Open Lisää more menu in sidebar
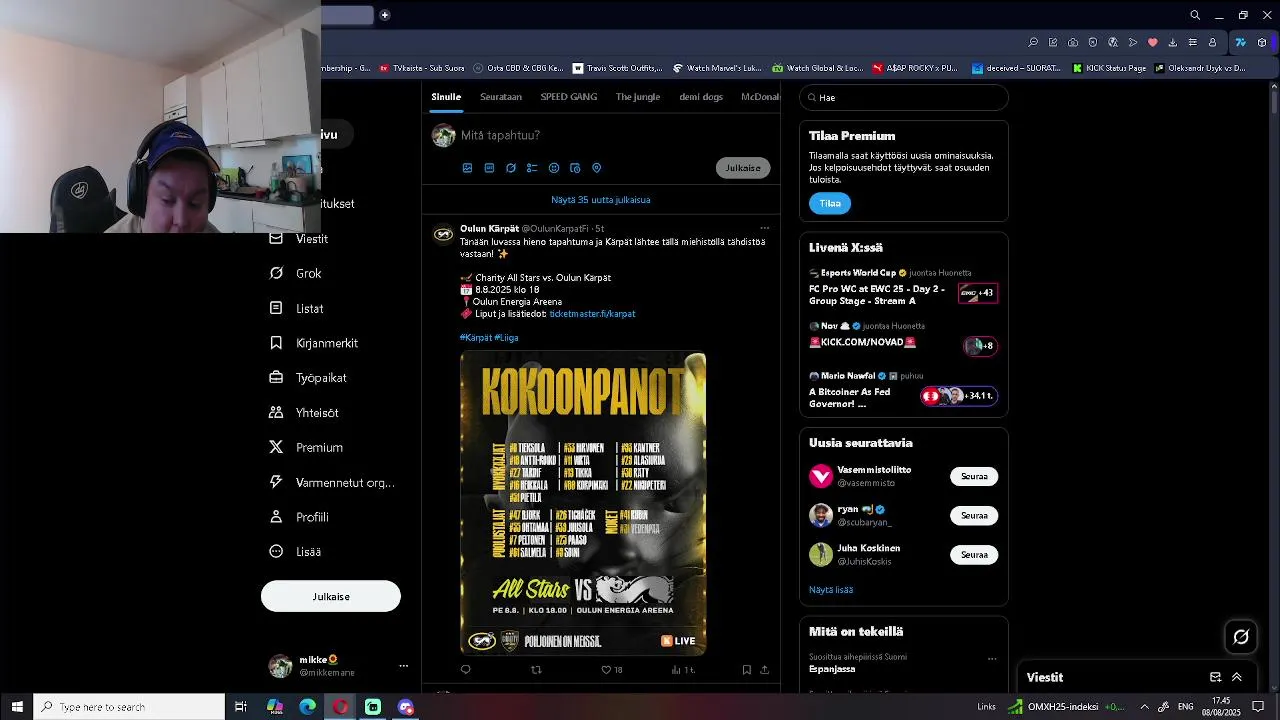 [295, 552]
